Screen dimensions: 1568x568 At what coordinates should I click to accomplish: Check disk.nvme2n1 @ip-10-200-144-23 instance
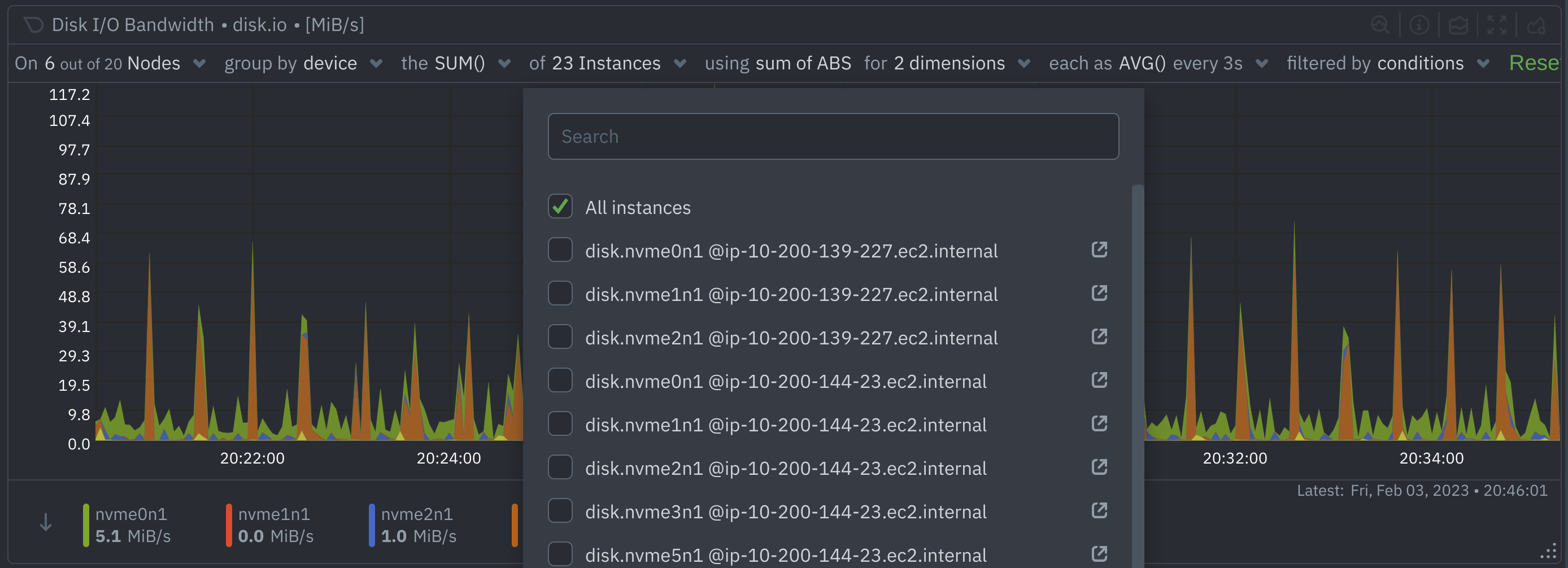(560, 467)
